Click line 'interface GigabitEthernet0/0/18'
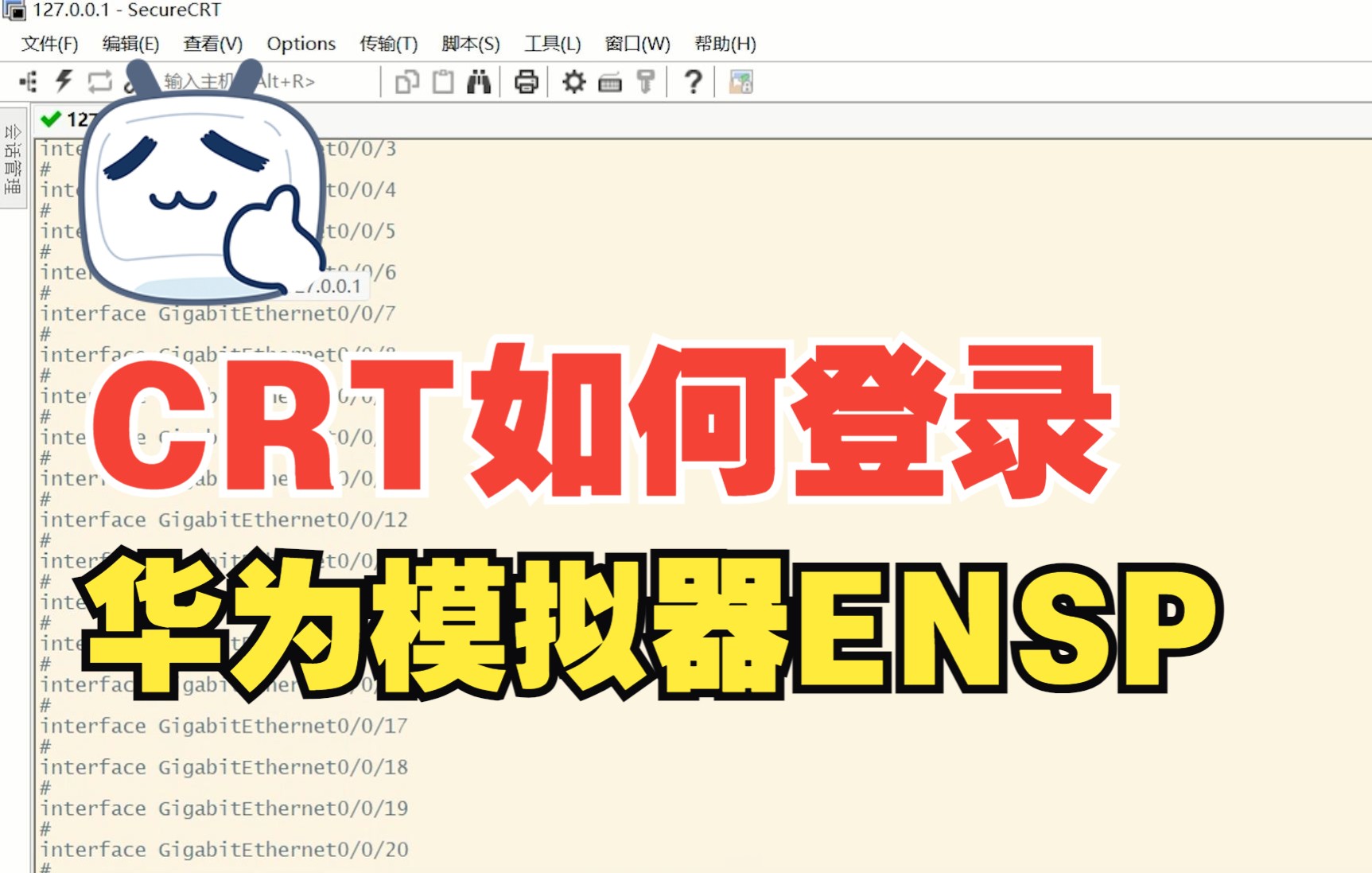This screenshot has width=1372, height=873. pos(224,767)
